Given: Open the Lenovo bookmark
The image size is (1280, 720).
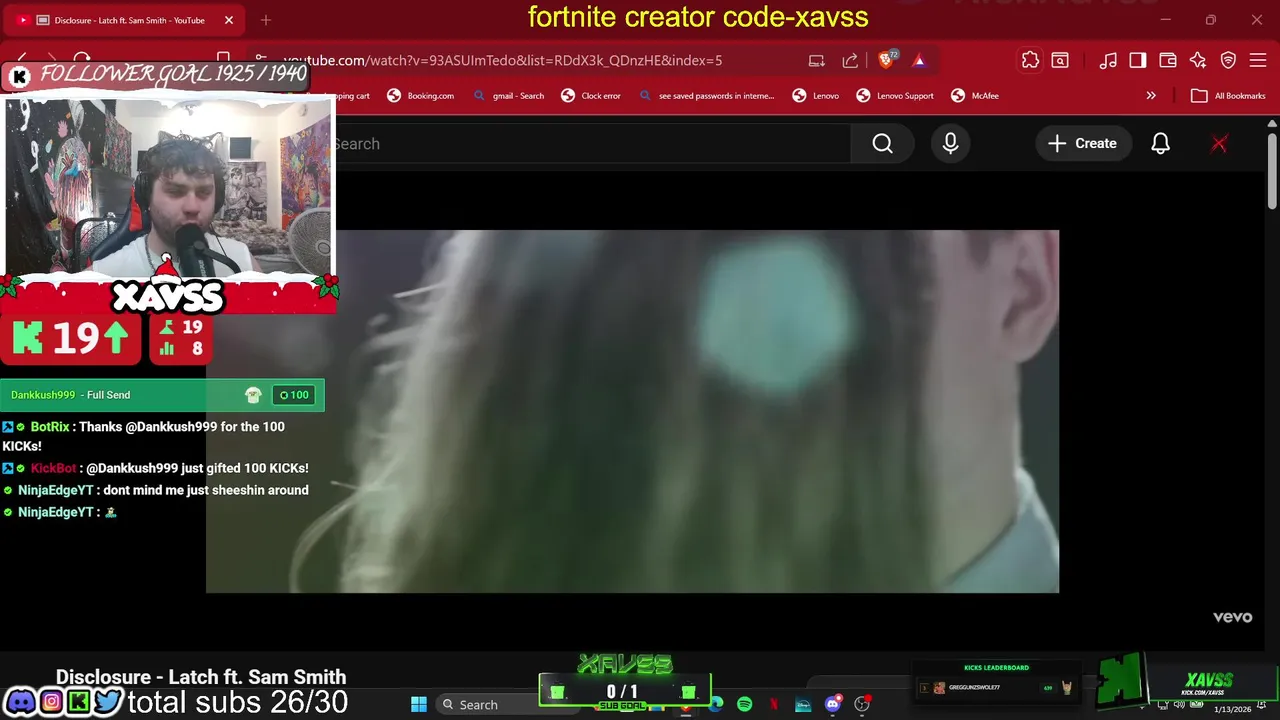Looking at the screenshot, I should (816, 96).
